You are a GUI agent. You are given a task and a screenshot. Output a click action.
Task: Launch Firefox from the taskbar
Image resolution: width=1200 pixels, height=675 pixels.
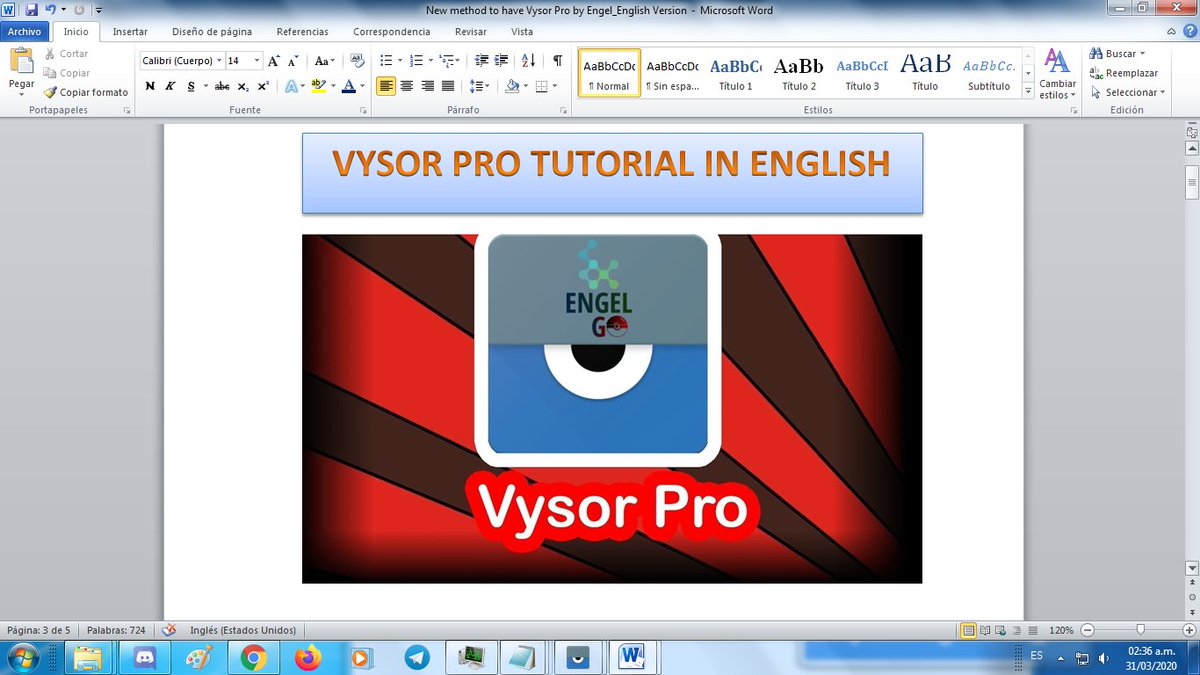pyautogui.click(x=307, y=657)
